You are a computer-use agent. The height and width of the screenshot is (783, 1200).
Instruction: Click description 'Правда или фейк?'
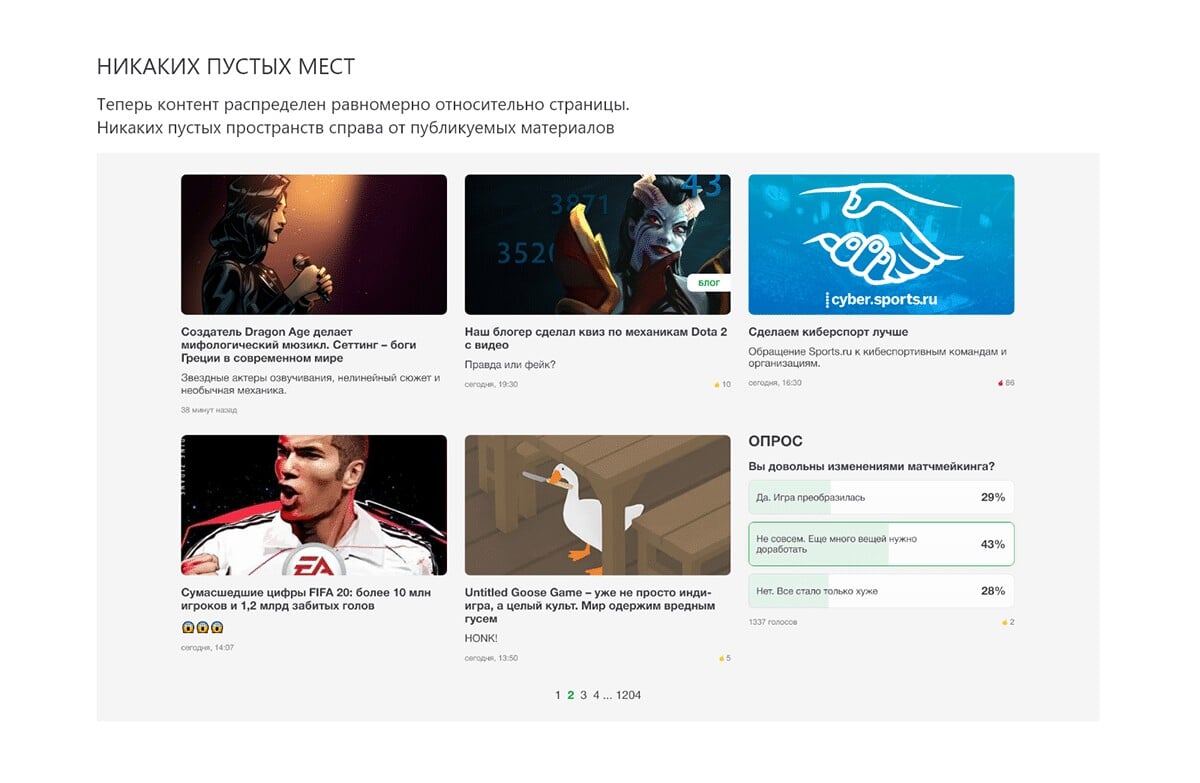[510, 365]
